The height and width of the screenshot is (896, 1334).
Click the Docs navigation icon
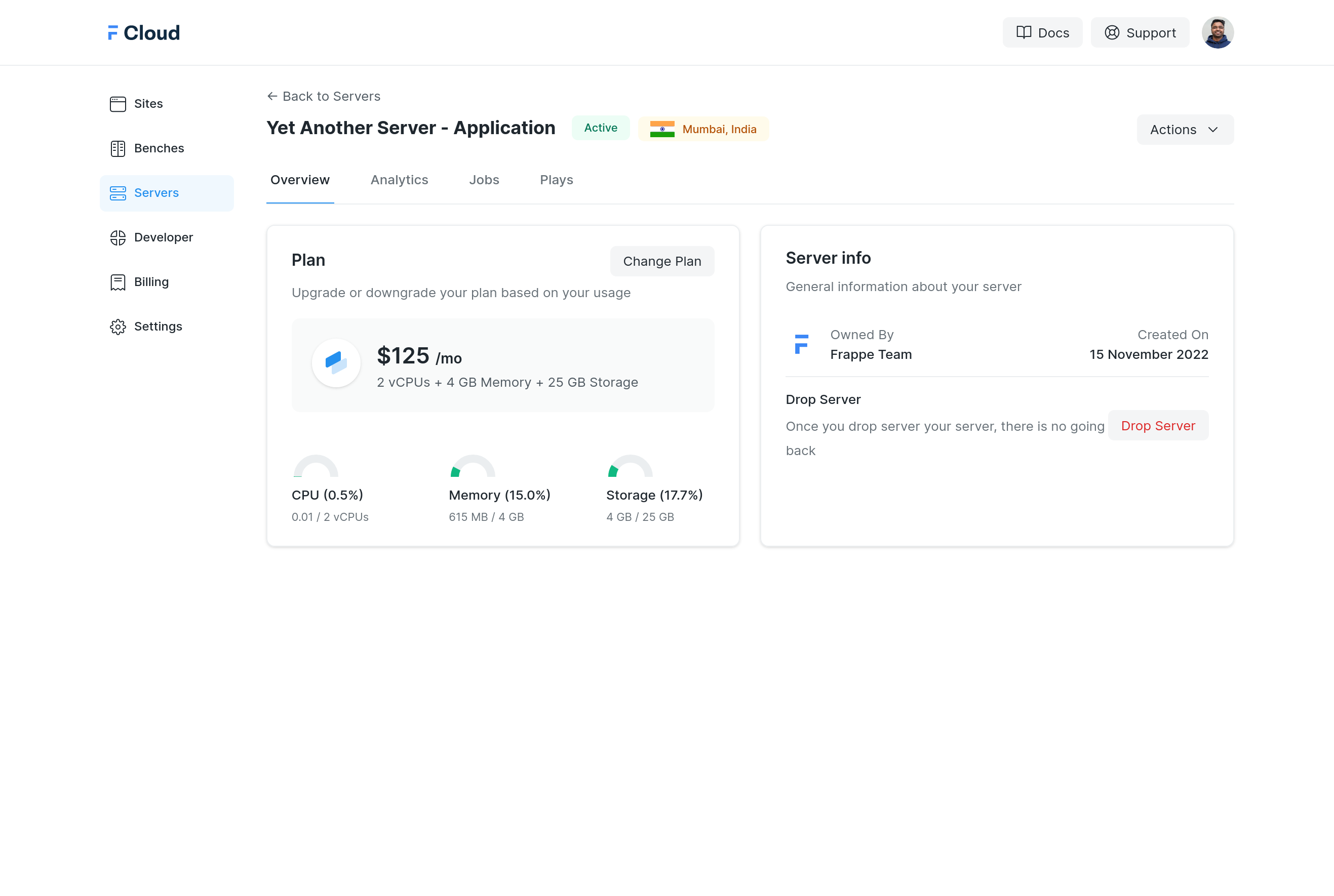click(1024, 32)
